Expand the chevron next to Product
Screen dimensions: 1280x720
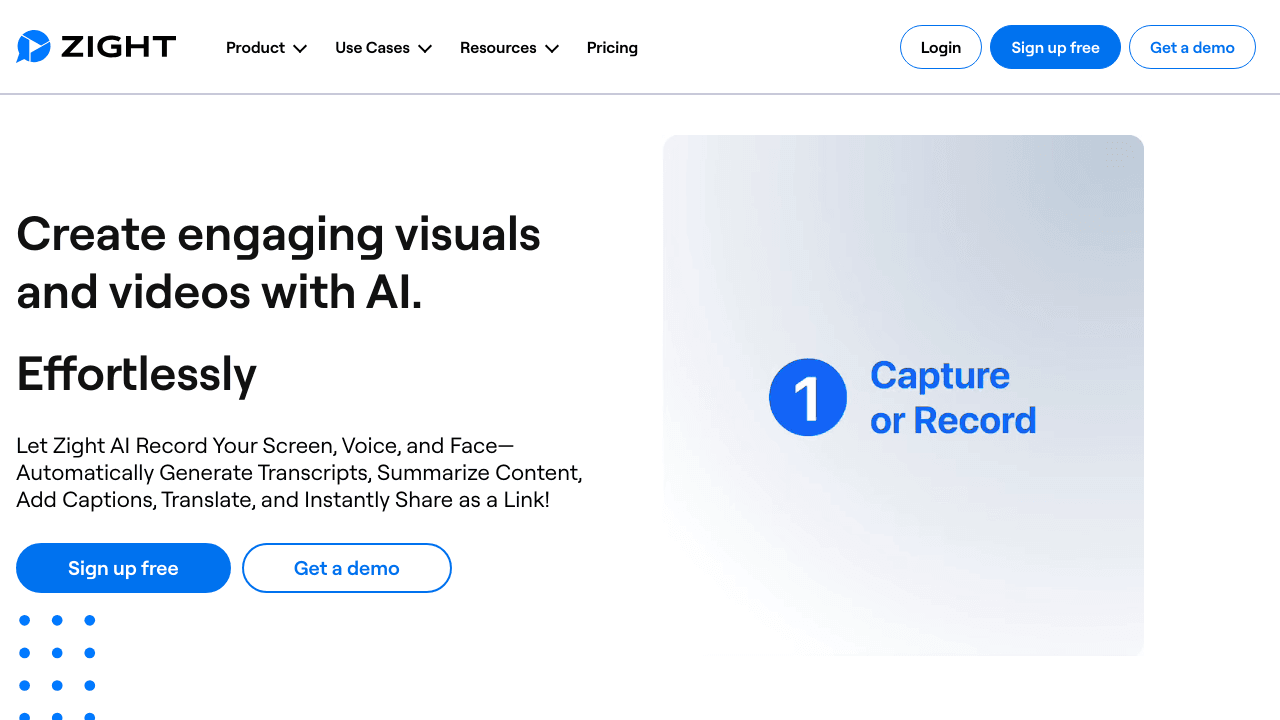pyautogui.click(x=300, y=49)
